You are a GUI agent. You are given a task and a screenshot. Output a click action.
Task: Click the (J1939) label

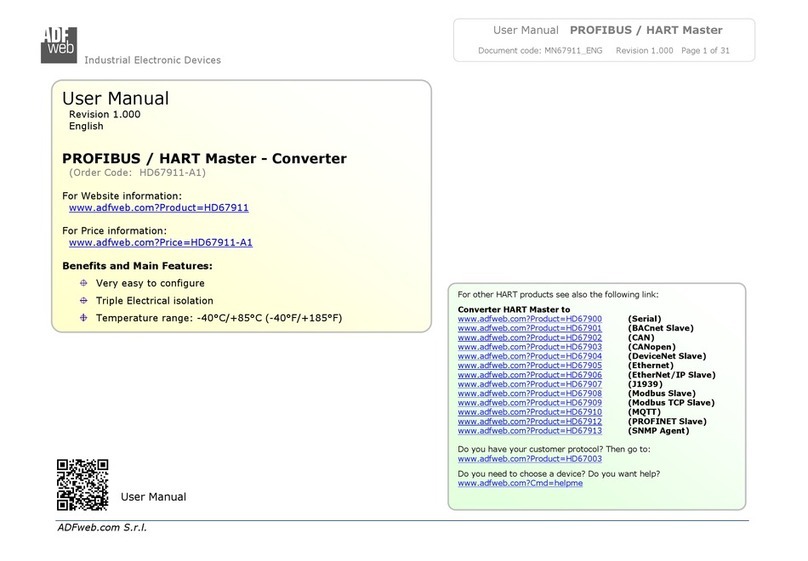coord(645,384)
